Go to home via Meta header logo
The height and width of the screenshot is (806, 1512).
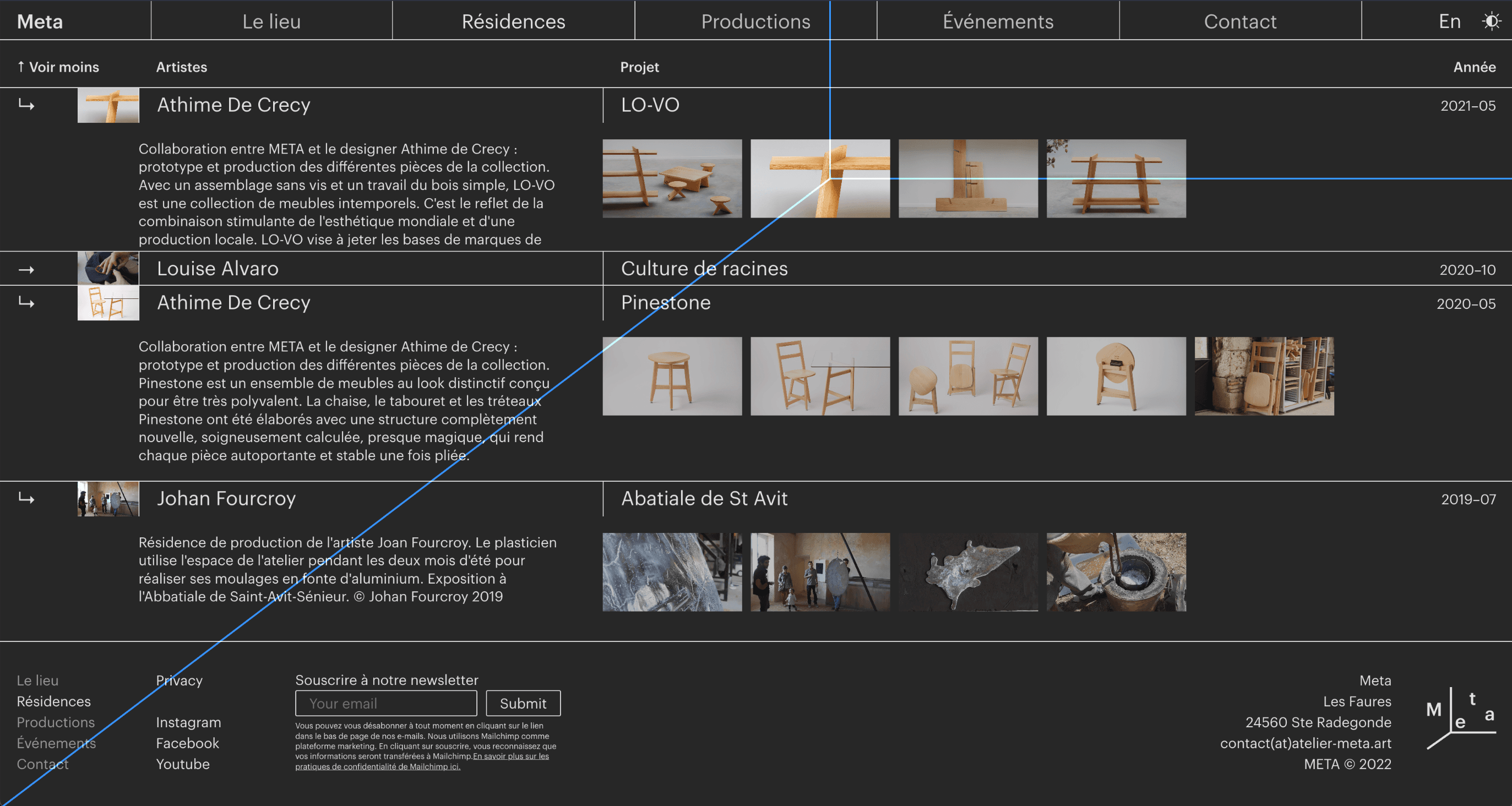click(x=40, y=21)
